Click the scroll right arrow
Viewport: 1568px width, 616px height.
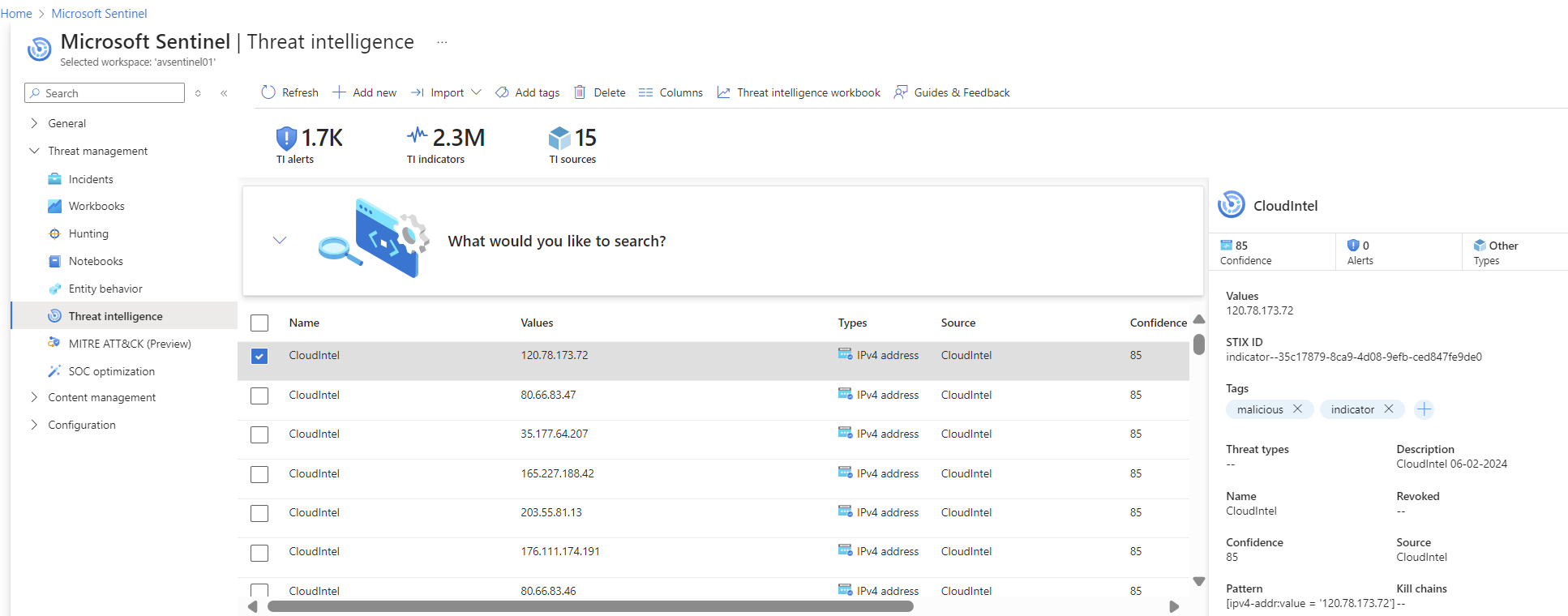click(1174, 606)
